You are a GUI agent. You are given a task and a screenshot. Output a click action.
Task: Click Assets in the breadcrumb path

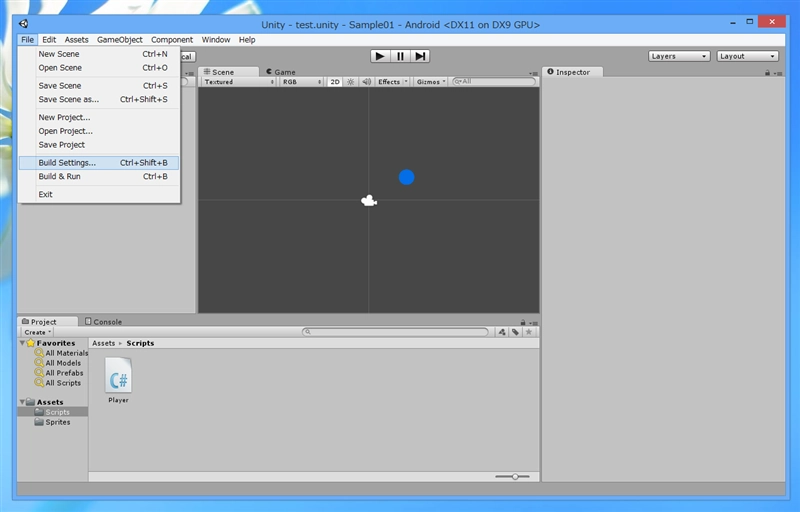[x=104, y=343]
